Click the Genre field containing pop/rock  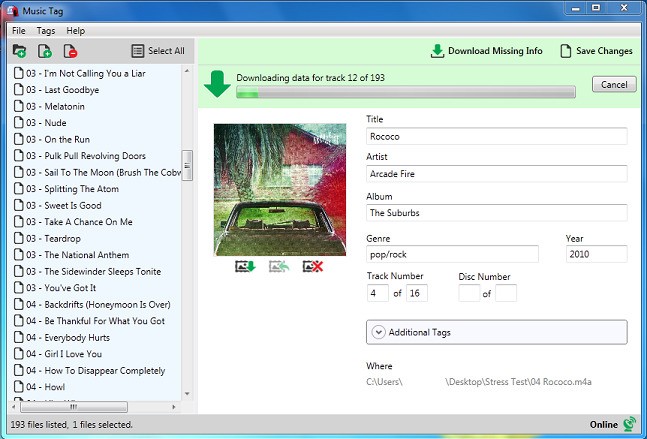(453, 254)
